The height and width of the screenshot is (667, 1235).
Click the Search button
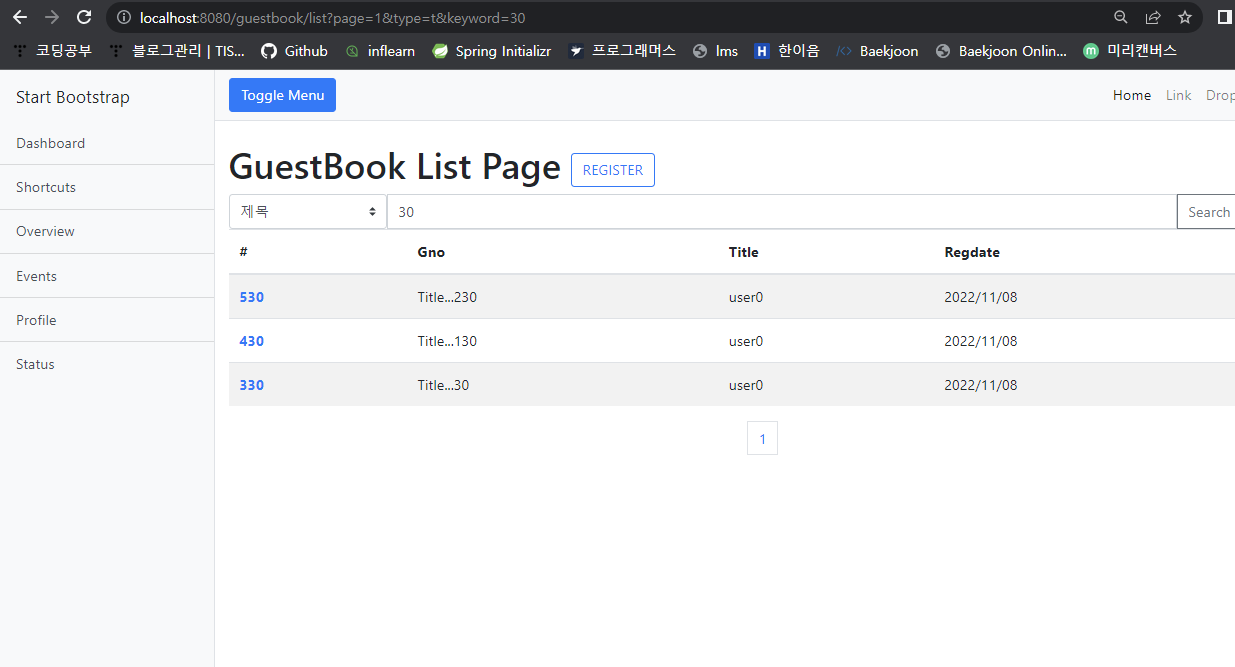[1206, 212]
